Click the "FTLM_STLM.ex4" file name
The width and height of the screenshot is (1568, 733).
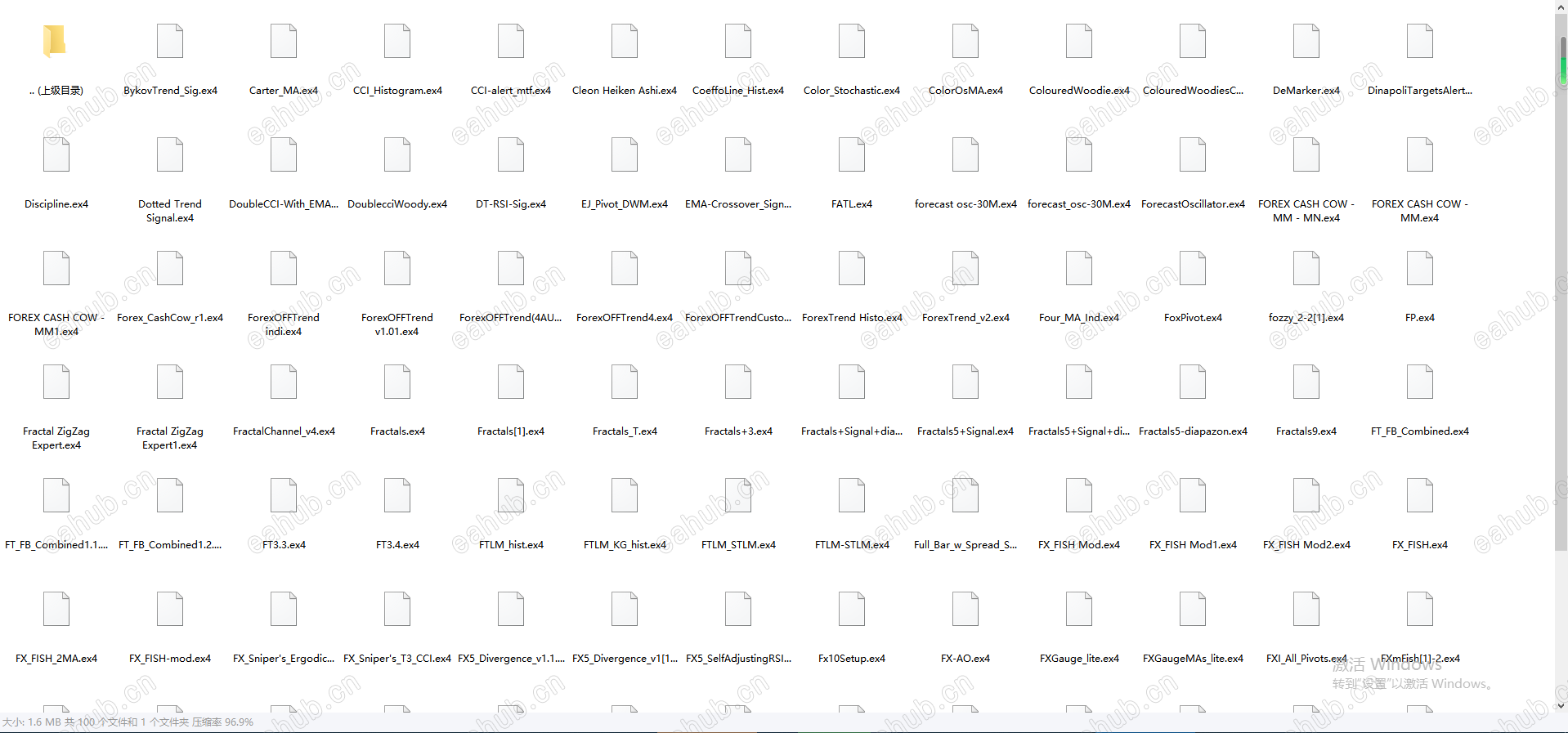tap(738, 545)
